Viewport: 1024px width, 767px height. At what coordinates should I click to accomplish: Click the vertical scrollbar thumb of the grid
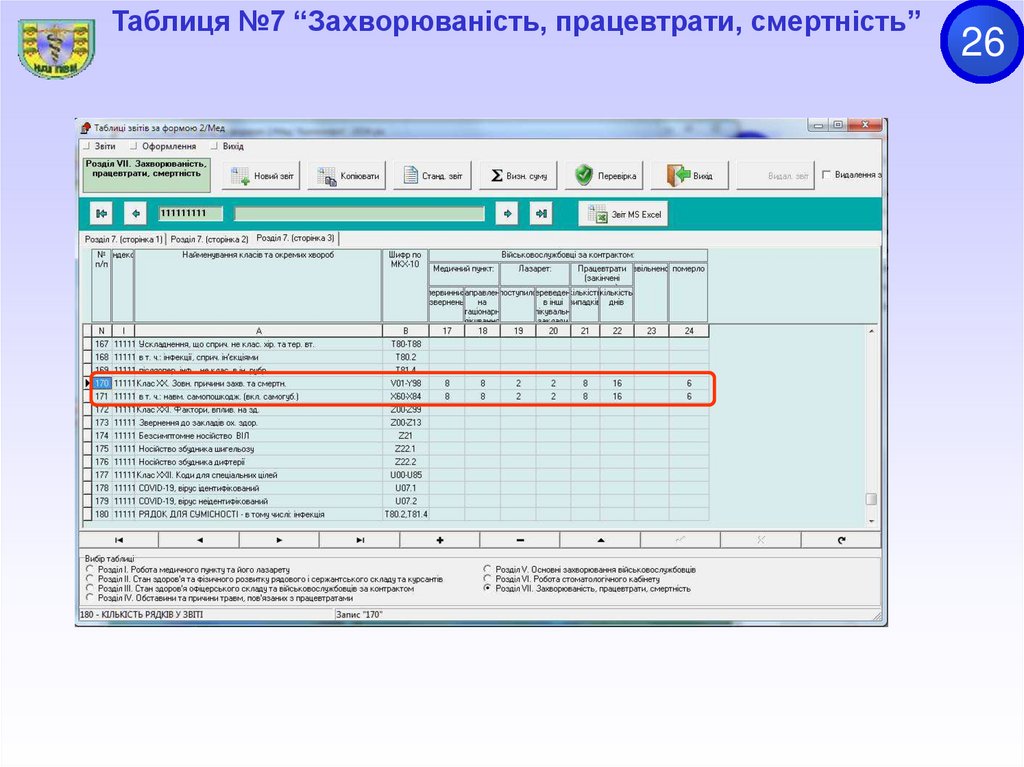pos(871,499)
